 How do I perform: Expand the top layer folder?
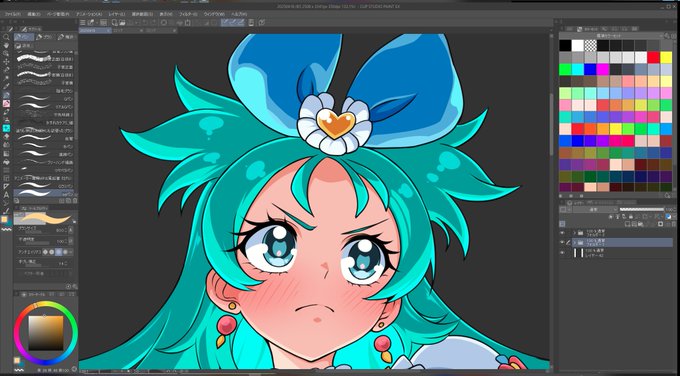click(x=575, y=233)
